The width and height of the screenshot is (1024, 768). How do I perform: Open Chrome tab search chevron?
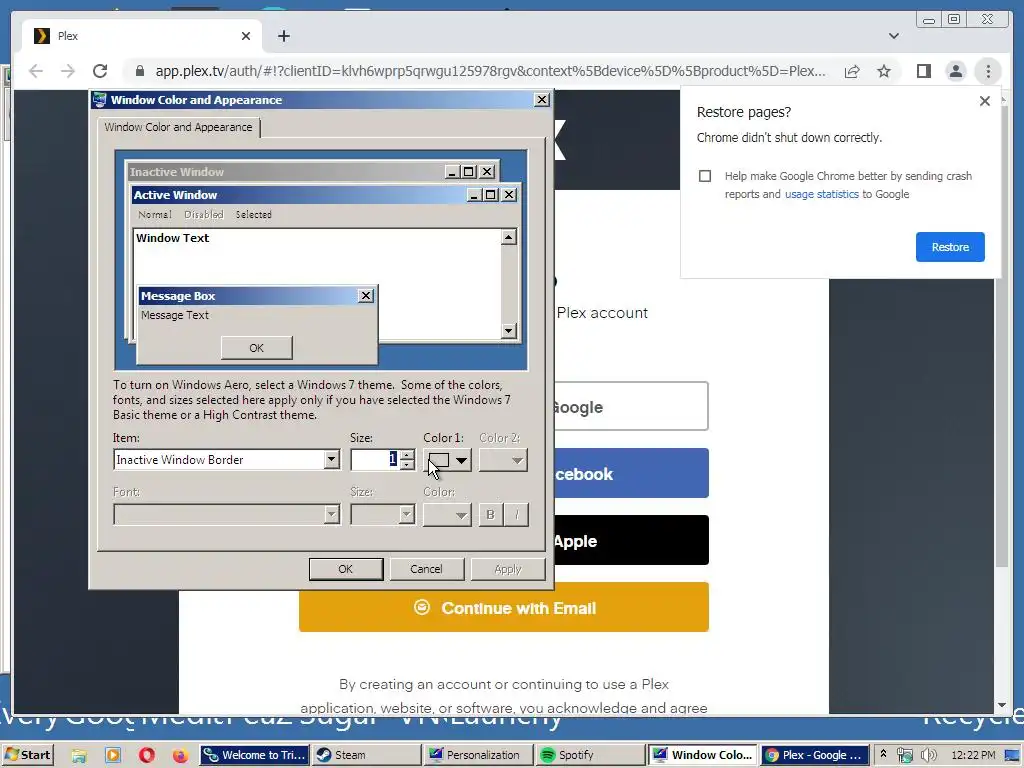893,36
